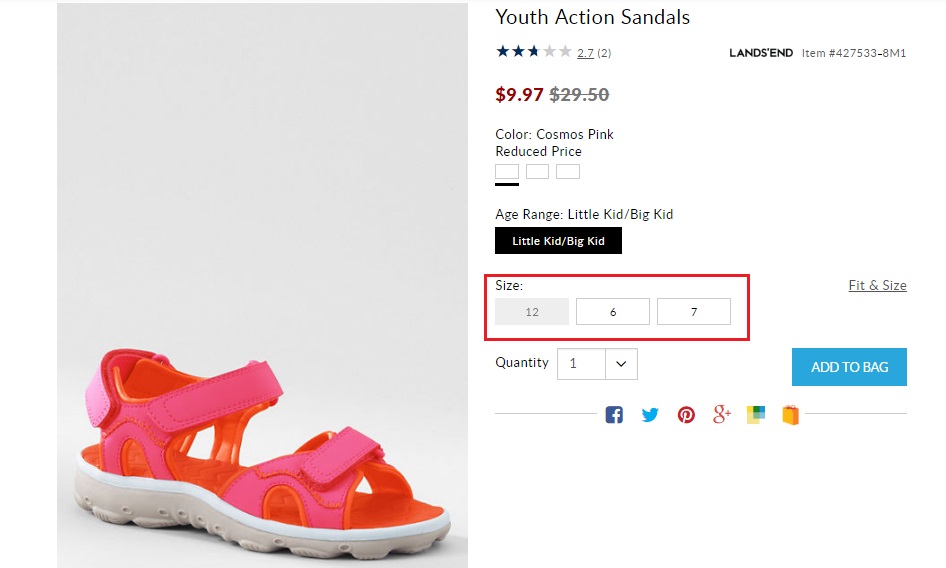946x568 pixels.
Task: Select the Little Kid/Big Kid age range
Action: 558,241
